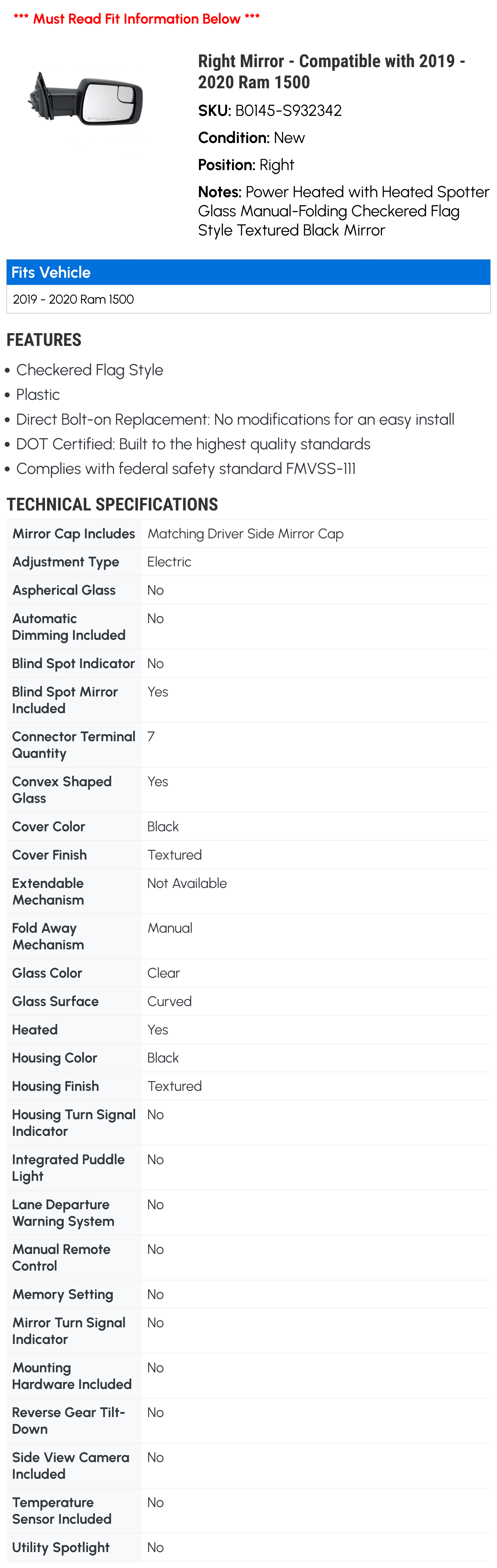Click the Condition: New line
The height and width of the screenshot is (1568, 497).
251,138
